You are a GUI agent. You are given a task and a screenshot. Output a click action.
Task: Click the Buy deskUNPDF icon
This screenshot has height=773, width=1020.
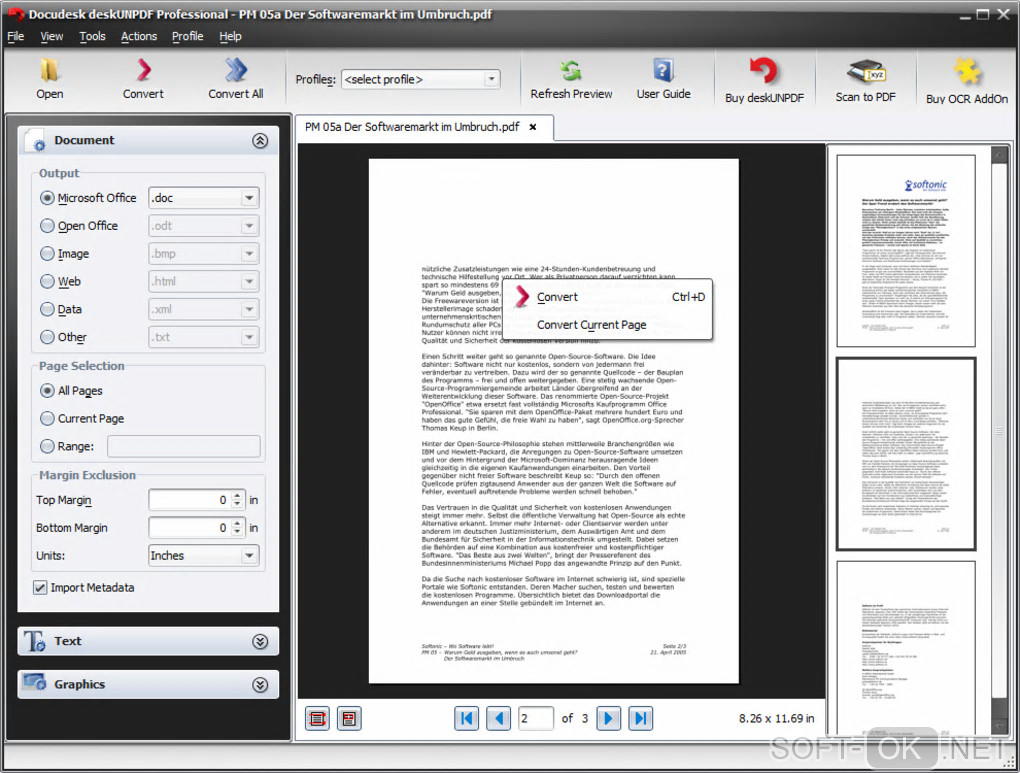(764, 72)
